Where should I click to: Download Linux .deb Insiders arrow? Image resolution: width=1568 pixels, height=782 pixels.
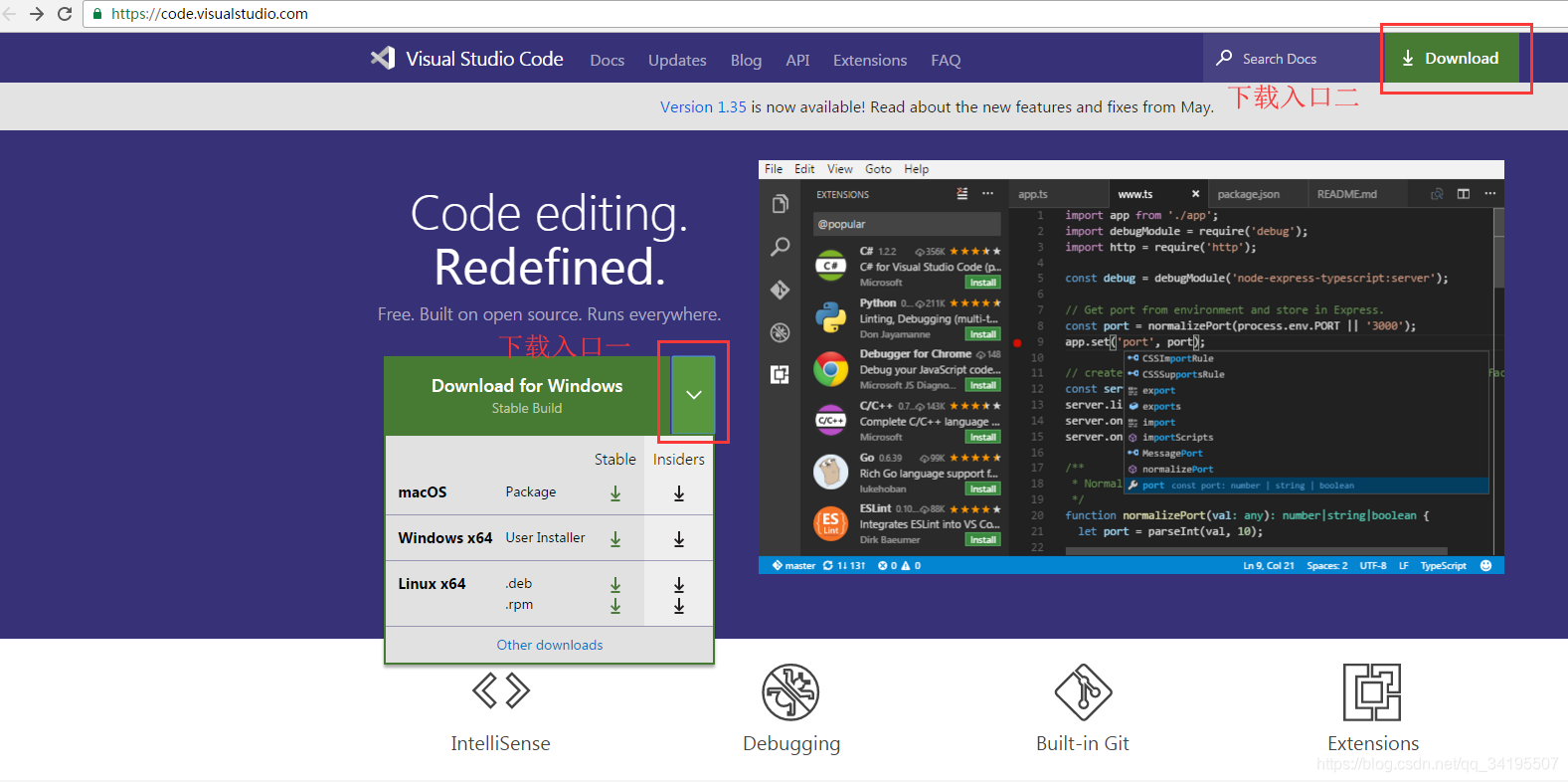tap(679, 585)
